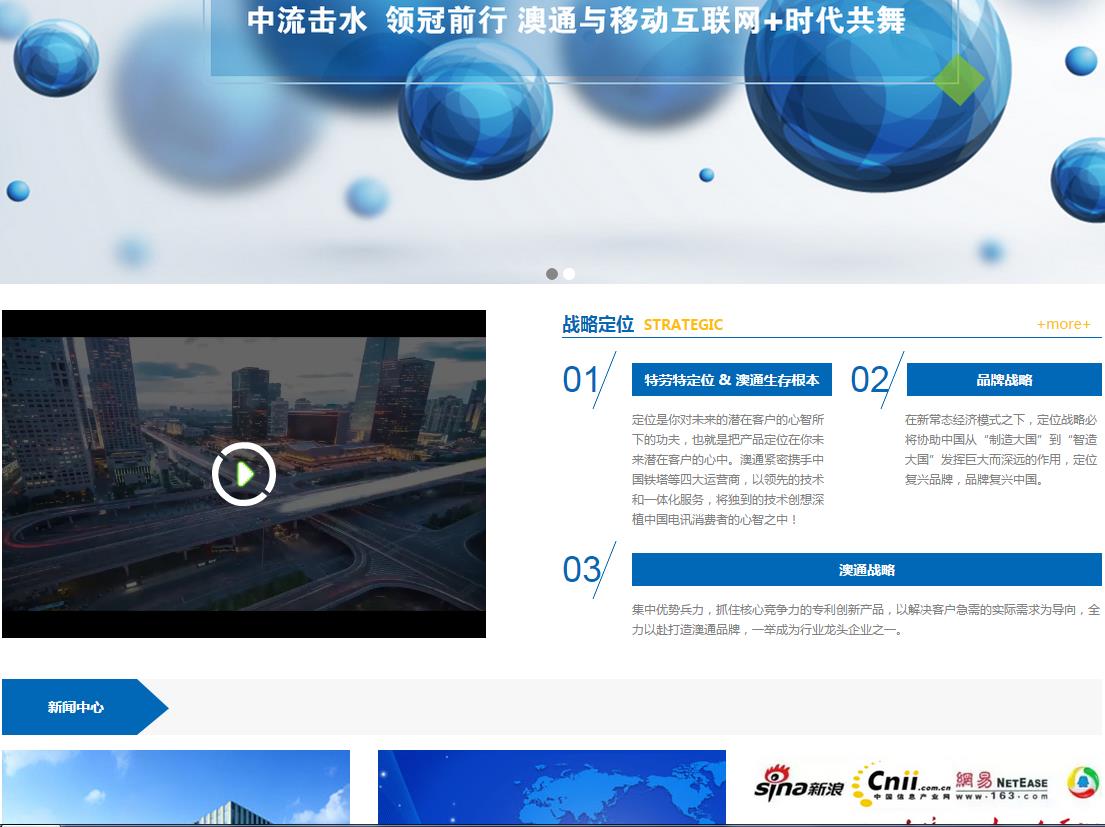Open the 品牌战略 button
Viewport: 1105px width, 827px height.
1004,380
